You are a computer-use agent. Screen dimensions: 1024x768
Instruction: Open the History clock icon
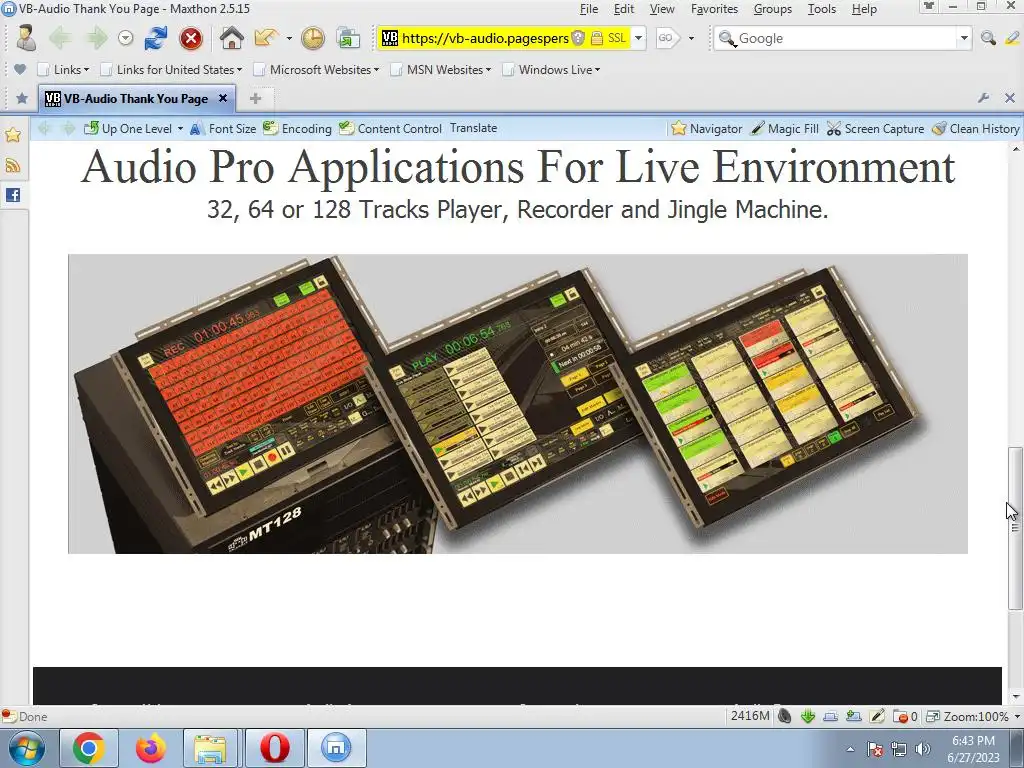313,38
